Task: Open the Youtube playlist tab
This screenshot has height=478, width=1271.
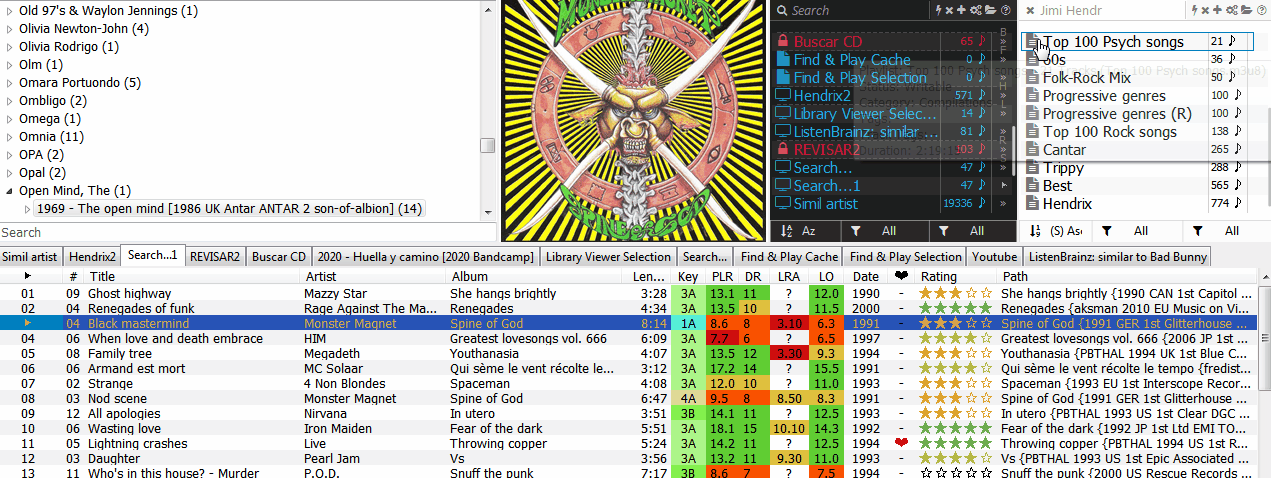Action: pos(995,256)
